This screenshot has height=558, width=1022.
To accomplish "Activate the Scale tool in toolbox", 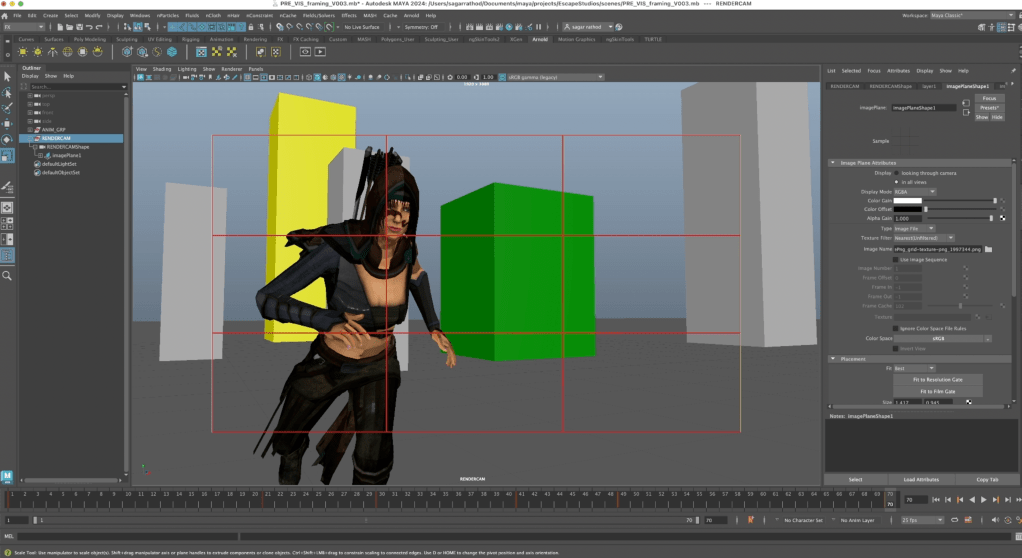I will pyautogui.click(x=7, y=155).
